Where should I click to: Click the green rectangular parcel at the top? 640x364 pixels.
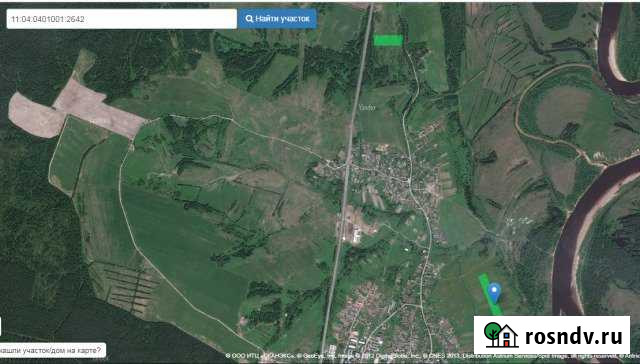tap(388, 40)
